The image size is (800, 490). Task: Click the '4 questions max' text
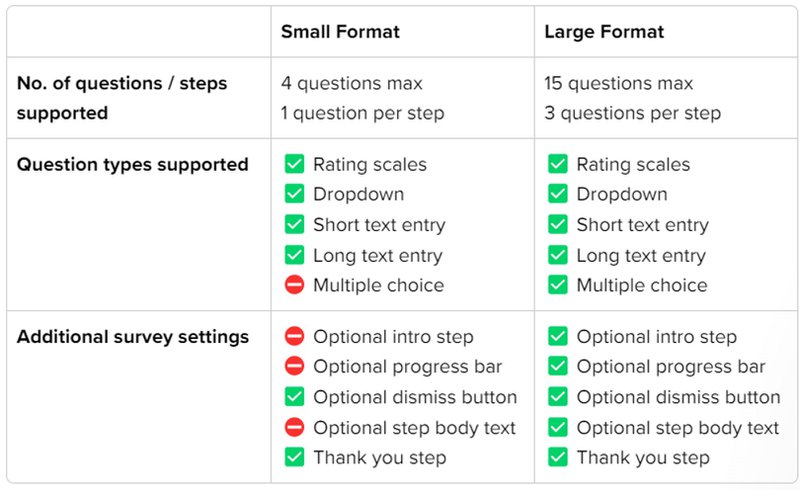coord(351,83)
